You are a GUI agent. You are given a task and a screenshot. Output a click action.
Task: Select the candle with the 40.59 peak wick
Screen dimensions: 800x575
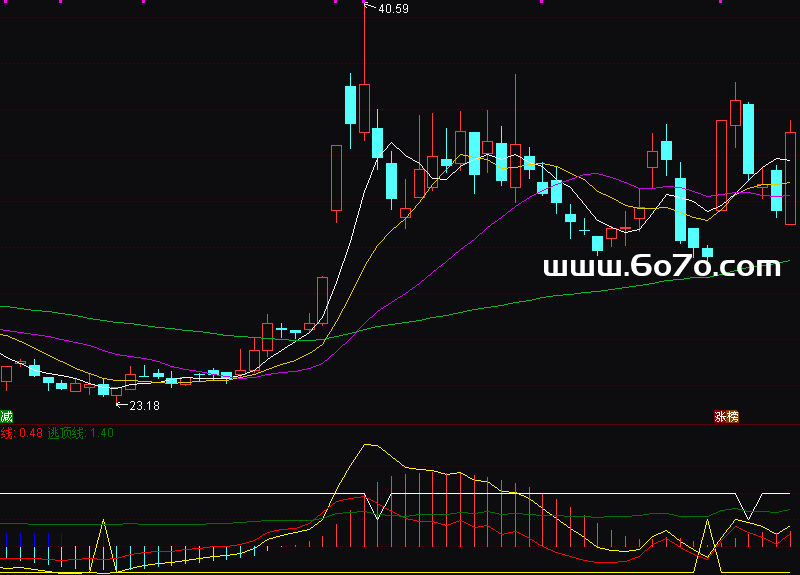tap(364, 108)
